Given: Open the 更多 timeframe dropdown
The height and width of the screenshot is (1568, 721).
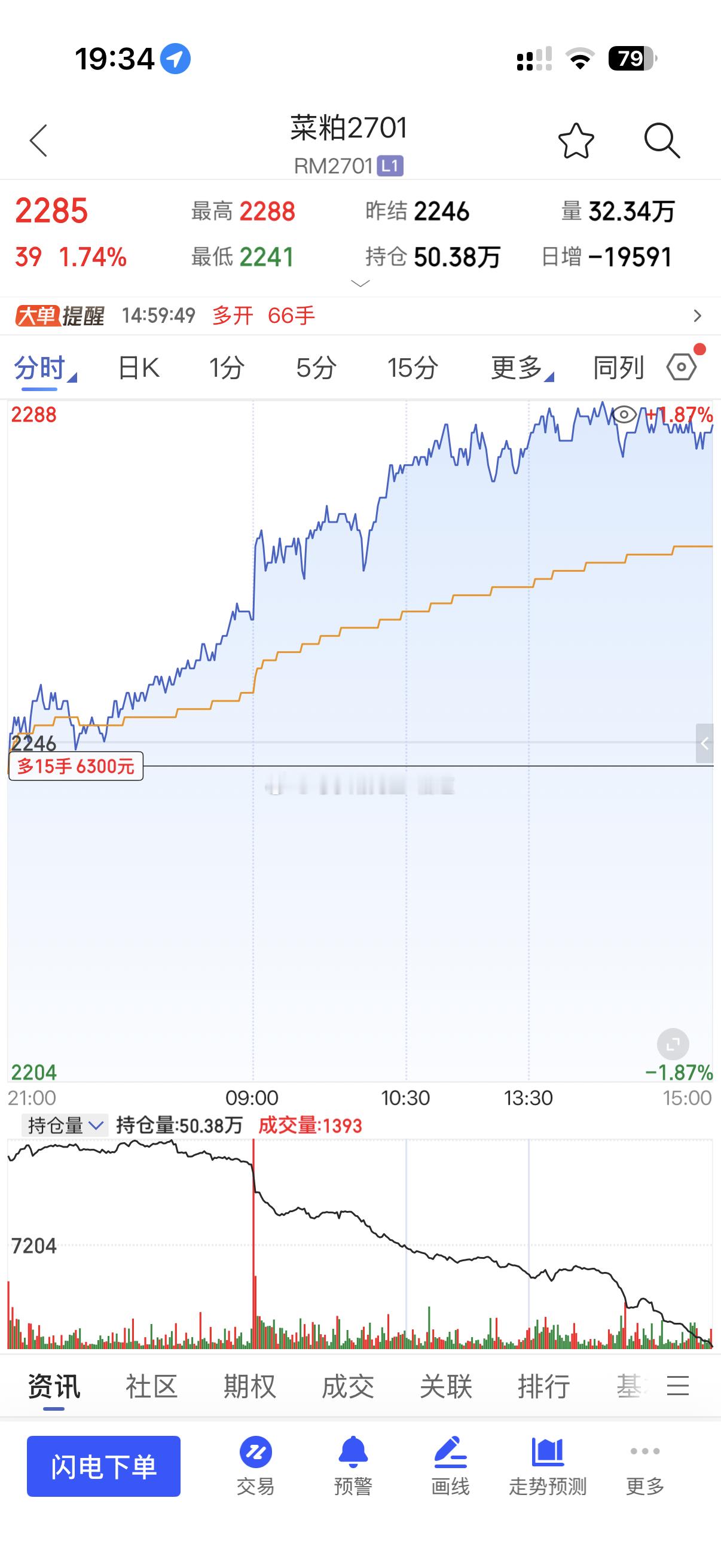Looking at the screenshot, I should (522, 368).
